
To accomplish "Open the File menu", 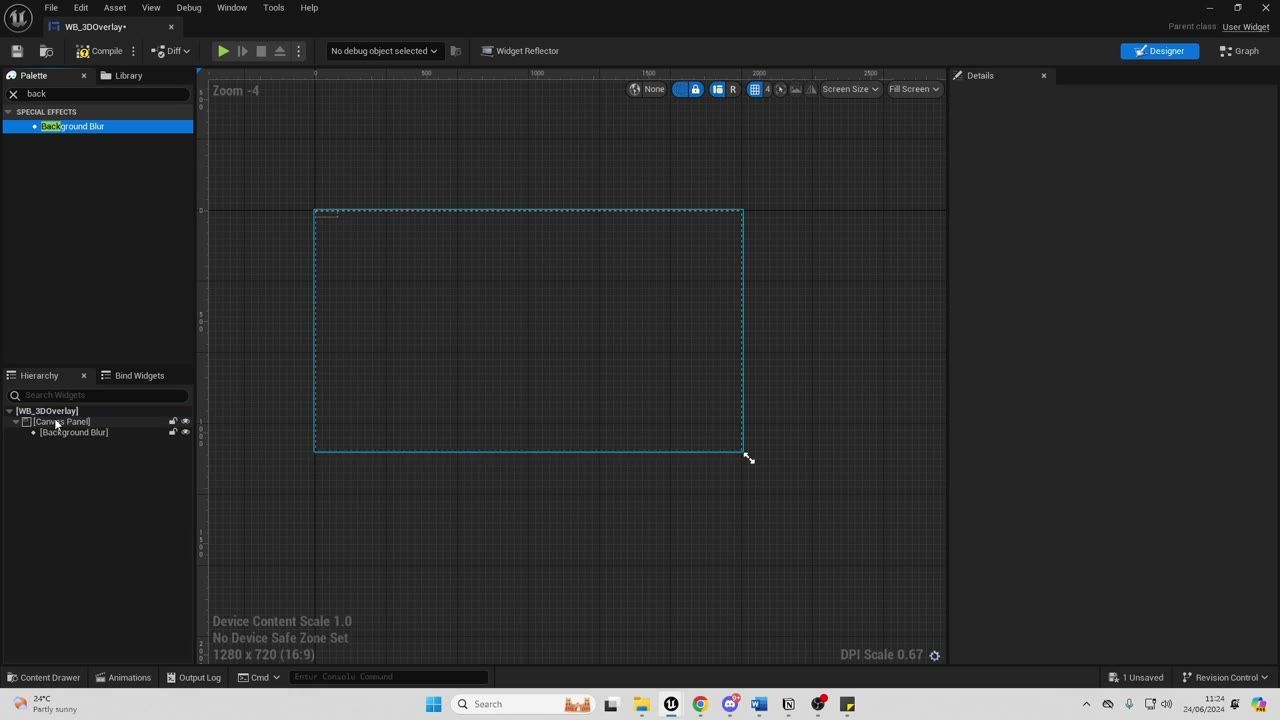I will 51,8.
